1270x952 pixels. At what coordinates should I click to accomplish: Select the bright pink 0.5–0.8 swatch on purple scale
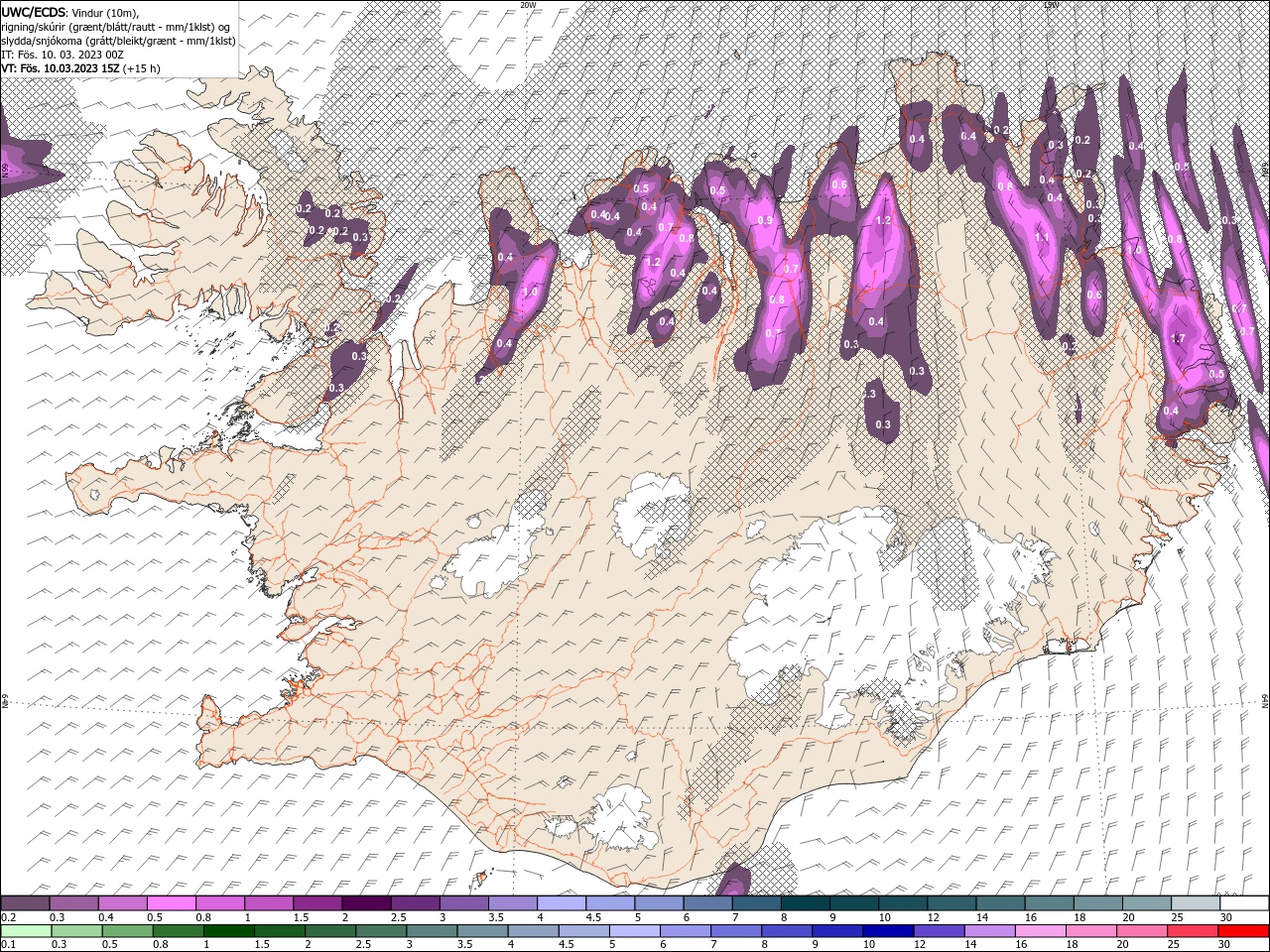click(171, 903)
